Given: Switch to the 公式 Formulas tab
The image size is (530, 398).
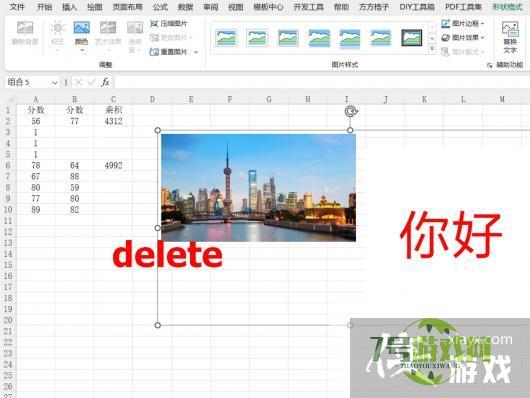Looking at the screenshot, I should [x=160, y=7].
